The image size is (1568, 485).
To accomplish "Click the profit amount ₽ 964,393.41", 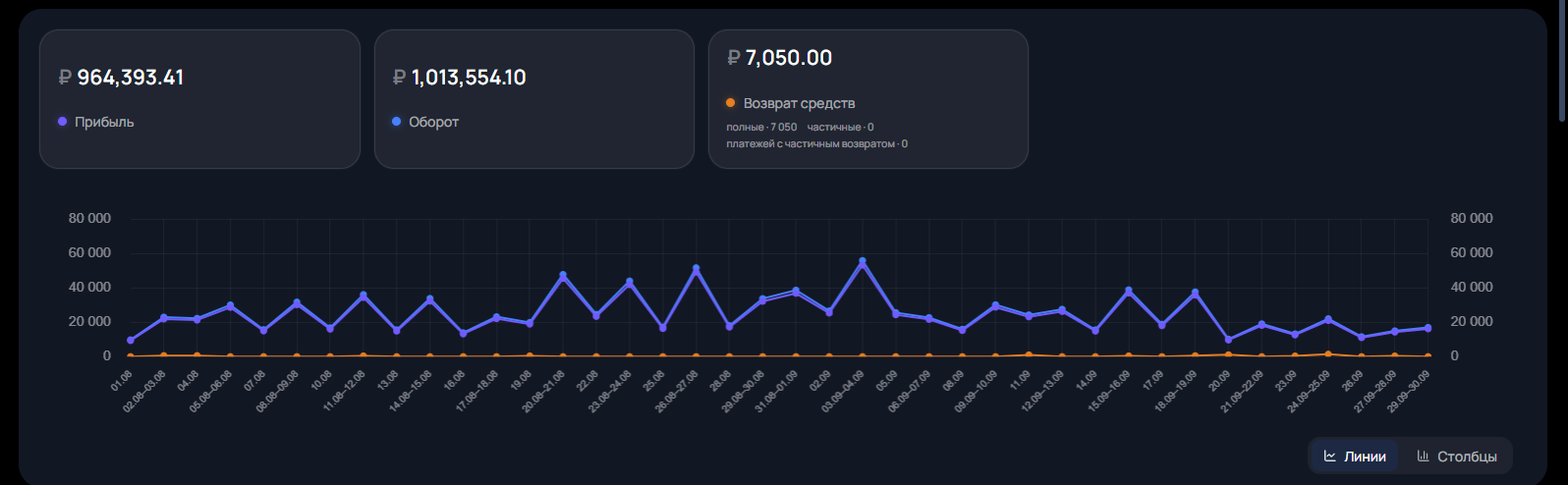I will 121,78.
